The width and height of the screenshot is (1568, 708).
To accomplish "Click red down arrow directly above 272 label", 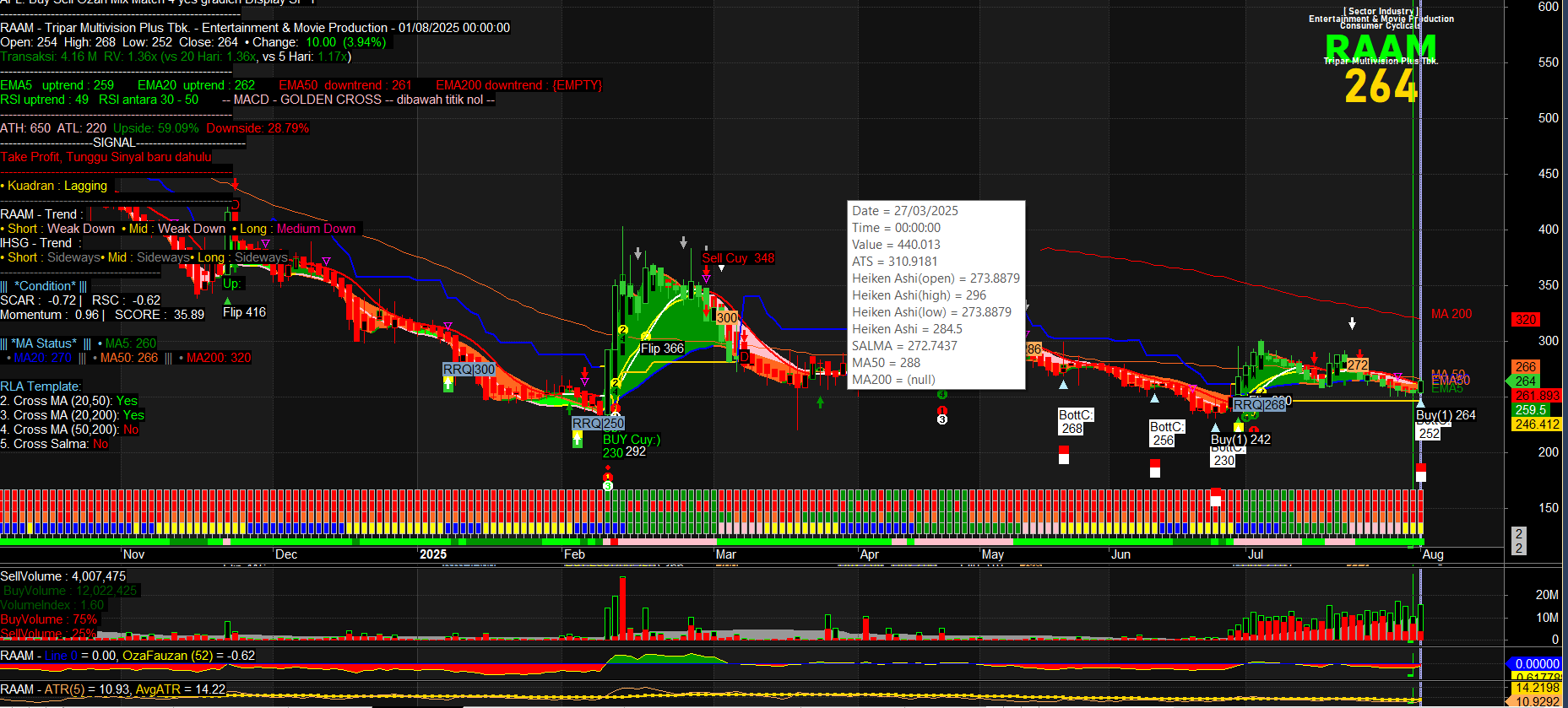I will (1359, 353).
